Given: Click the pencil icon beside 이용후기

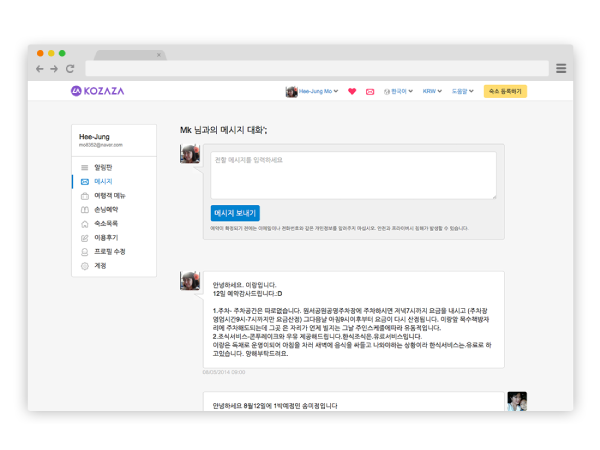Looking at the screenshot, I should [x=85, y=238].
